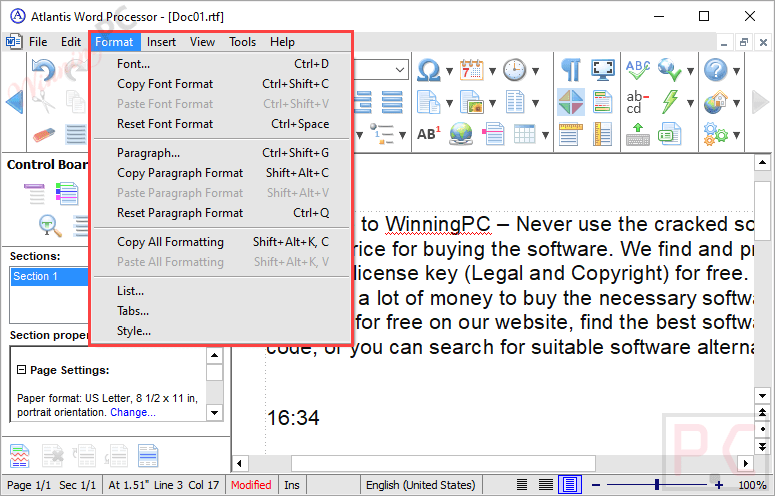775x496 pixels.
Task: Click the globe with house homepage icon
Action: tap(716, 102)
